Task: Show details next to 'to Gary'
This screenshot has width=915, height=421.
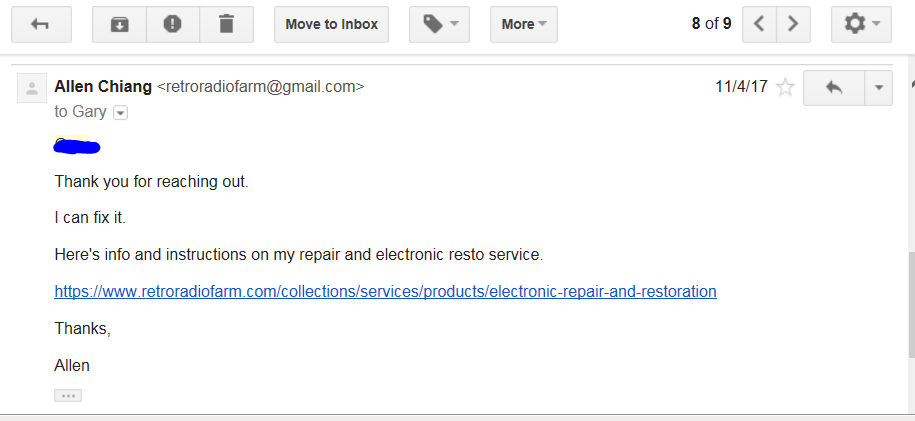Action: 120,112
